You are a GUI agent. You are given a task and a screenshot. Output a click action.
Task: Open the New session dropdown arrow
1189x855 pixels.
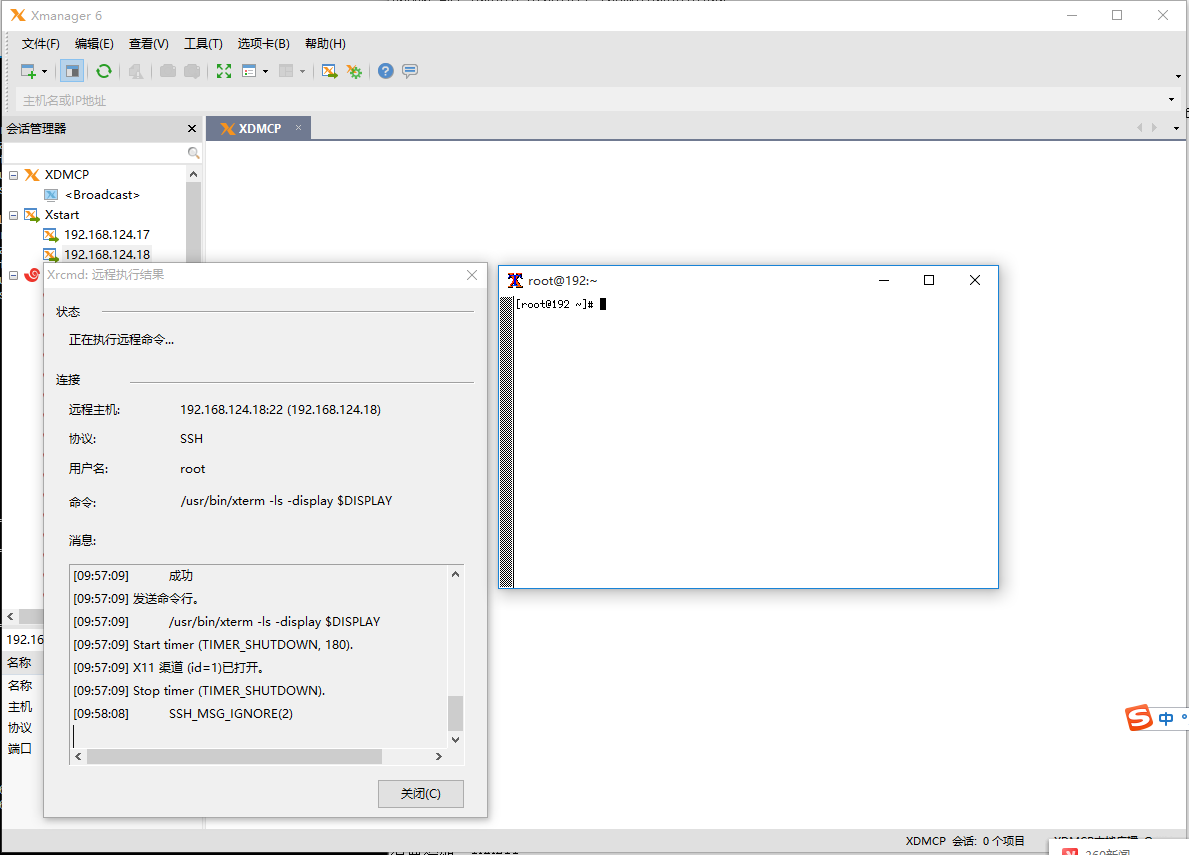pyautogui.click(x=44, y=72)
